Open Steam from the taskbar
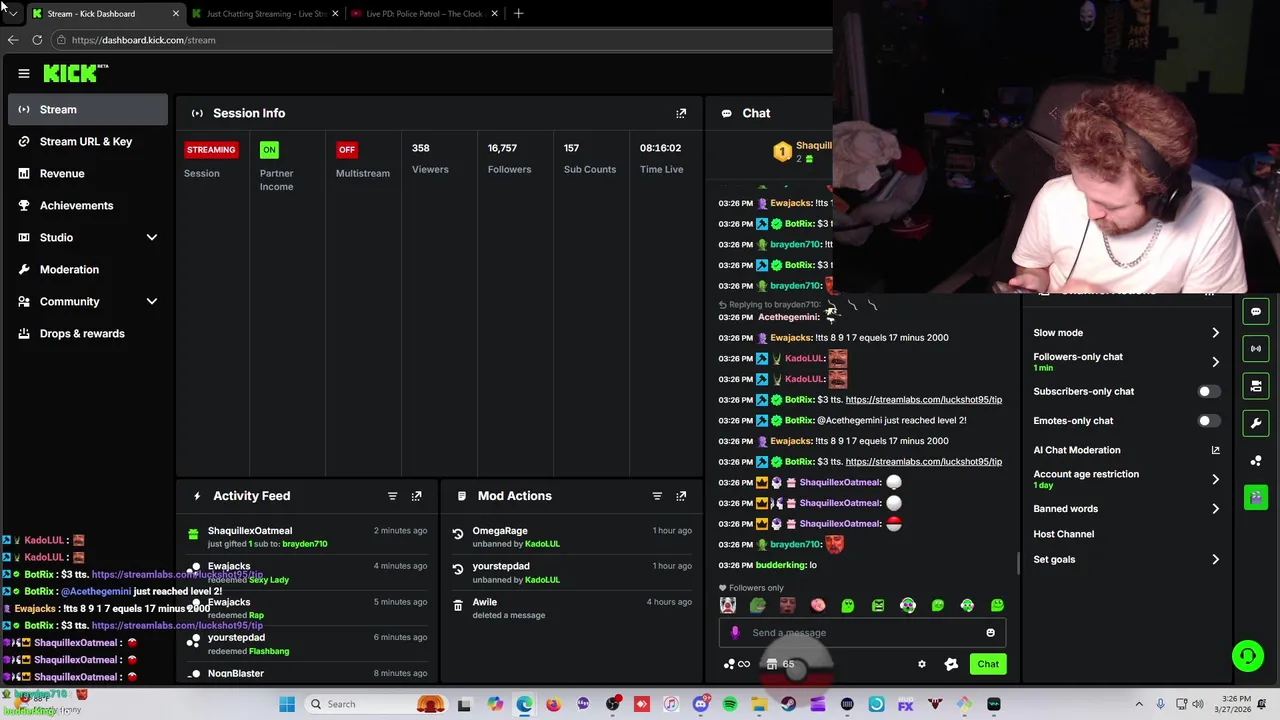The width and height of the screenshot is (1280, 720). [x=789, y=704]
